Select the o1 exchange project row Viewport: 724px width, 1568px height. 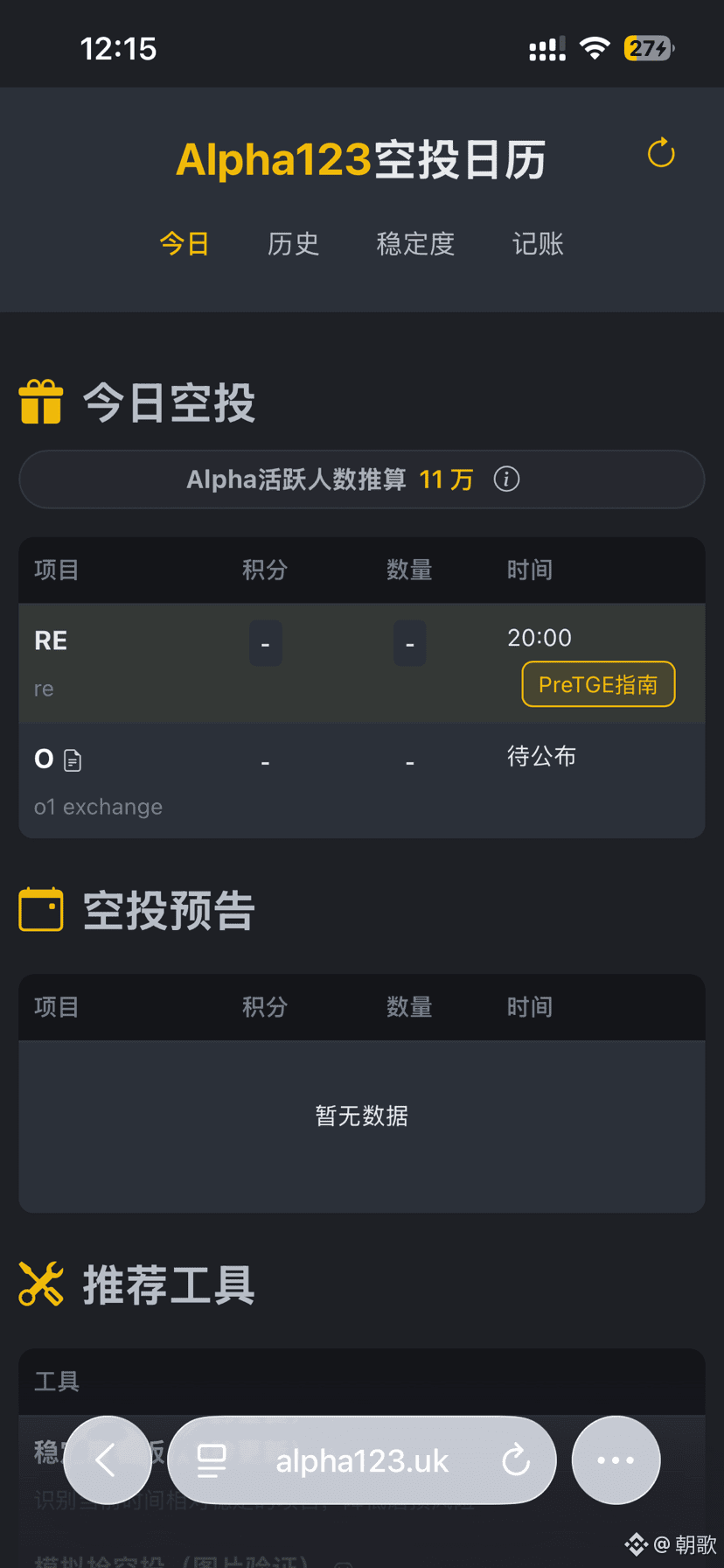[x=362, y=780]
